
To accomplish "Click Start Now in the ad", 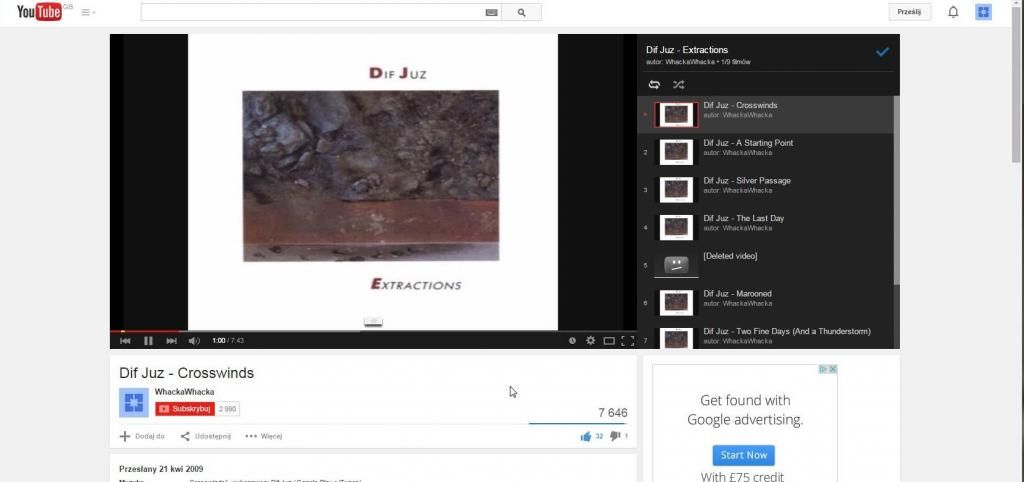I will point(744,455).
